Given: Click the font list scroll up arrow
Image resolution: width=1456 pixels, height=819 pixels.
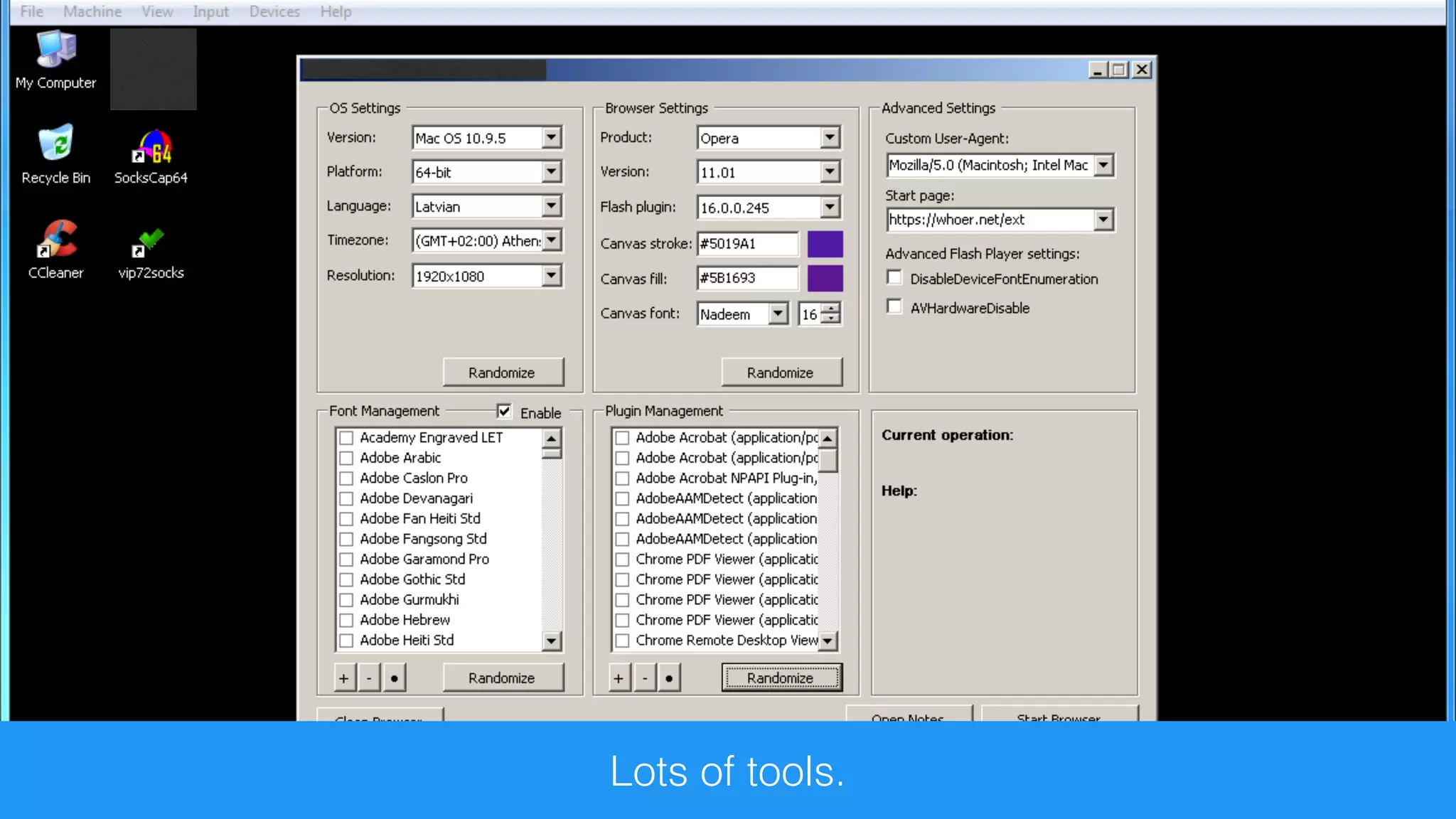Looking at the screenshot, I should pos(552,438).
